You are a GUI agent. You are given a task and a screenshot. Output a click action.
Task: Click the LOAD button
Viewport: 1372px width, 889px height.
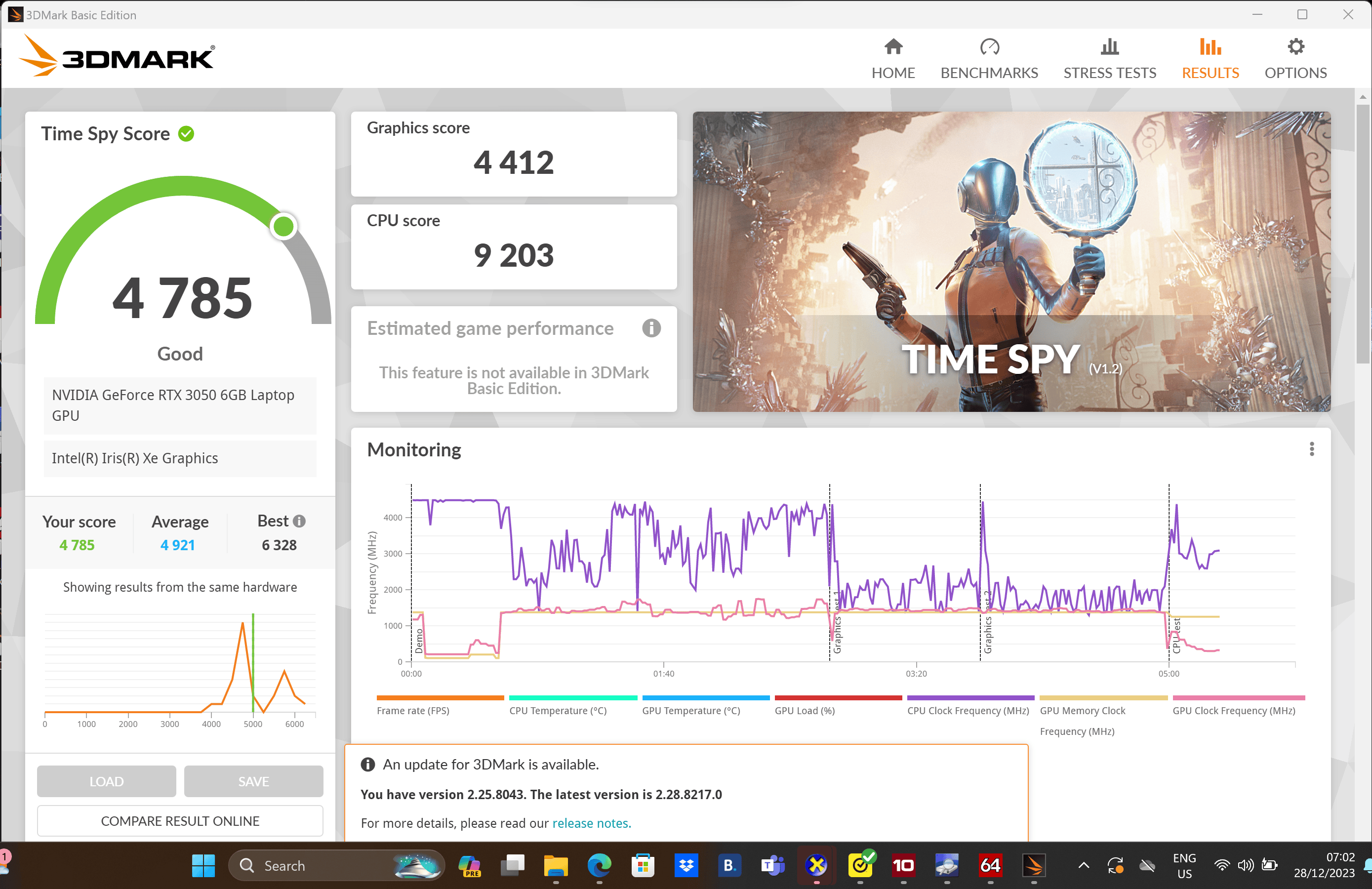pos(107,781)
